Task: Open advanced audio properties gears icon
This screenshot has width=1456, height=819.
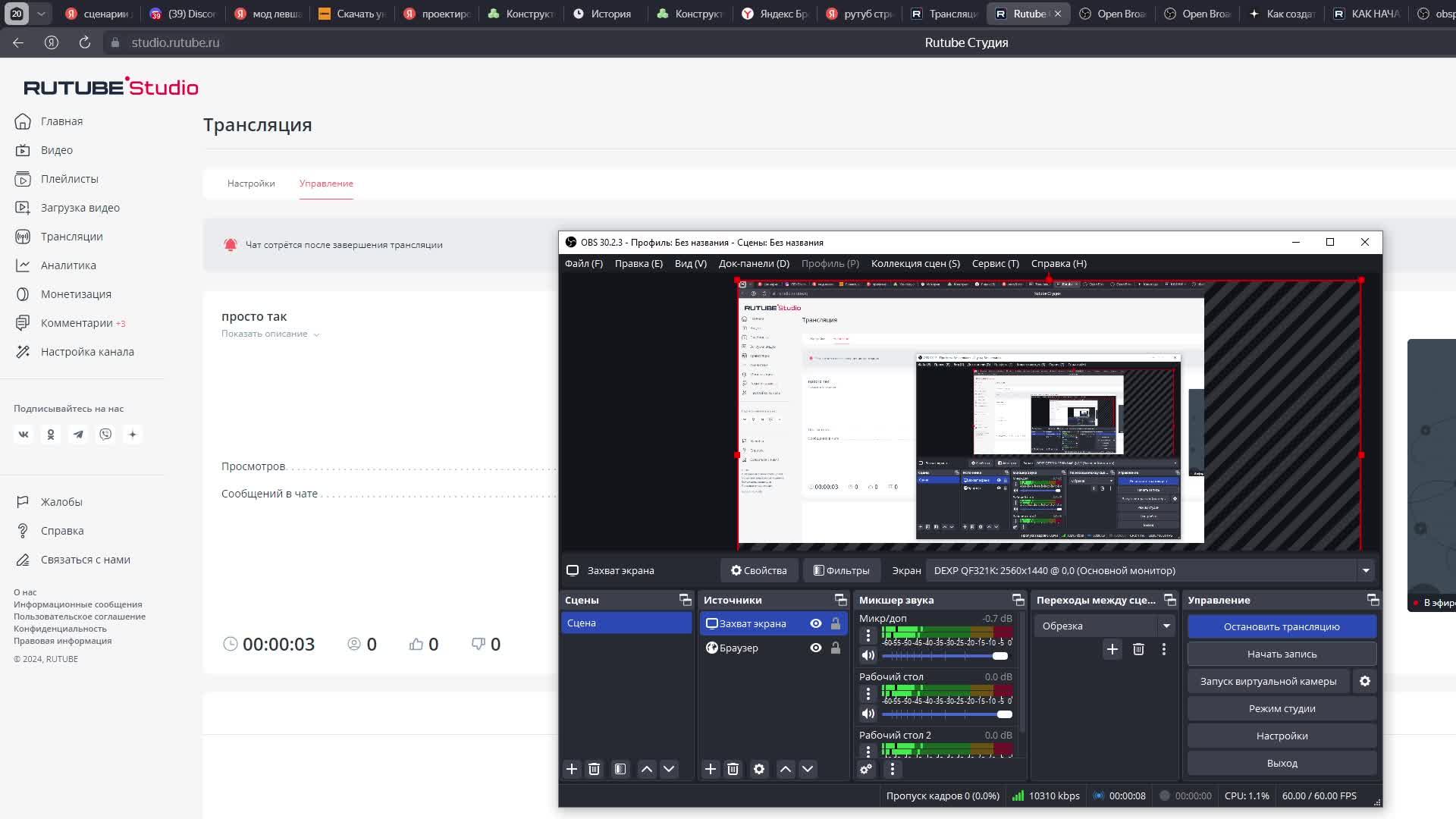Action: [866, 769]
